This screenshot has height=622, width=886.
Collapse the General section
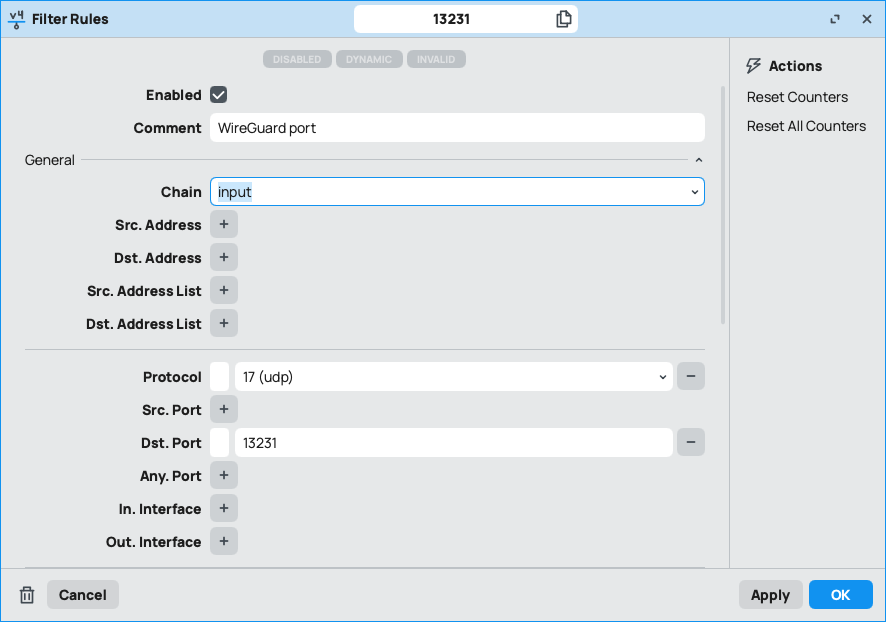point(699,160)
